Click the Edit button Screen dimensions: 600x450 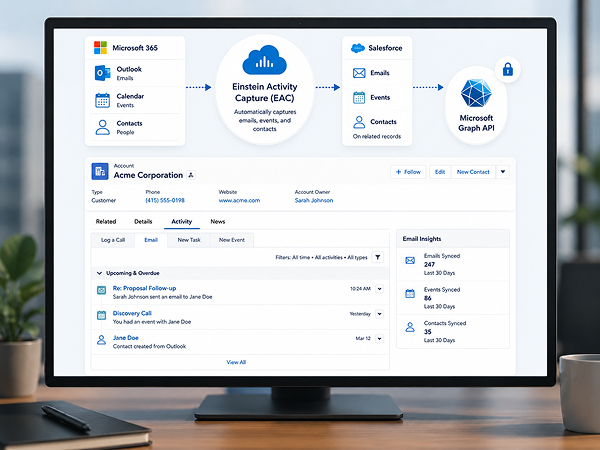[440, 172]
